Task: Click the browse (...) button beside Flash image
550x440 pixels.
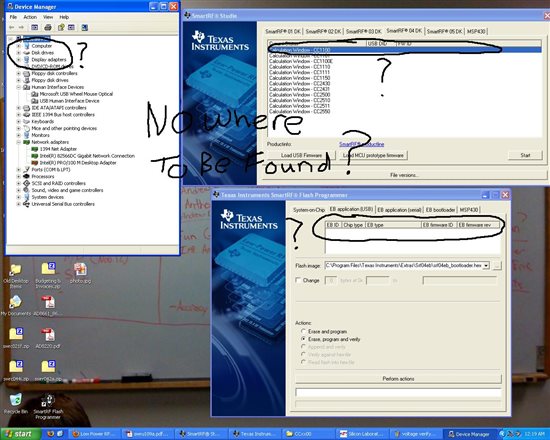Action: click(x=497, y=266)
